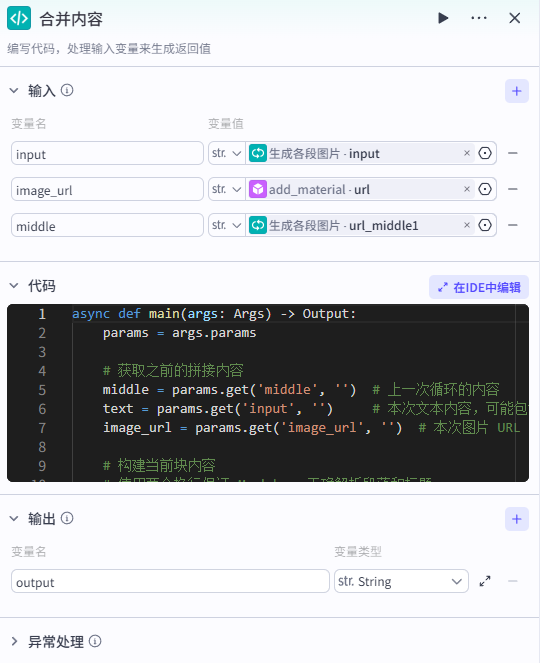
Task: Open the str type dropdown for input
Action: [227, 153]
